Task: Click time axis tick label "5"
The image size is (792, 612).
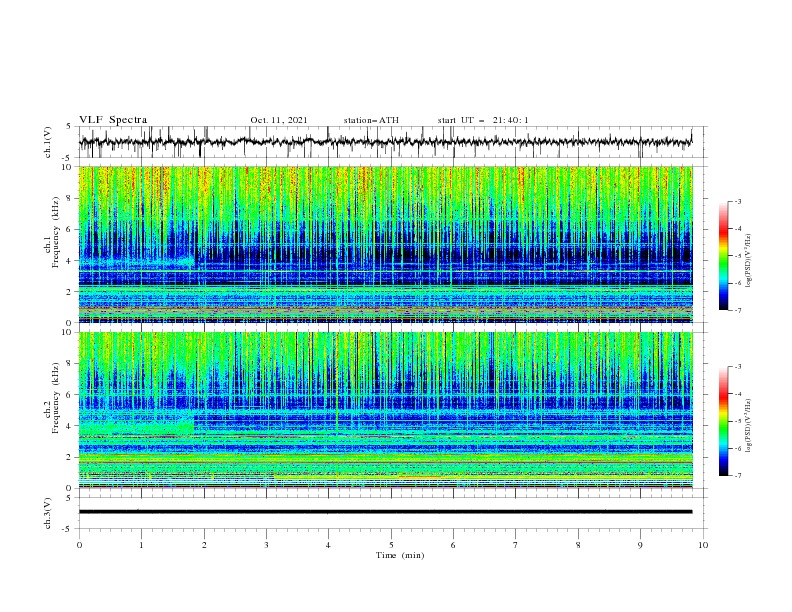Action: (x=391, y=545)
